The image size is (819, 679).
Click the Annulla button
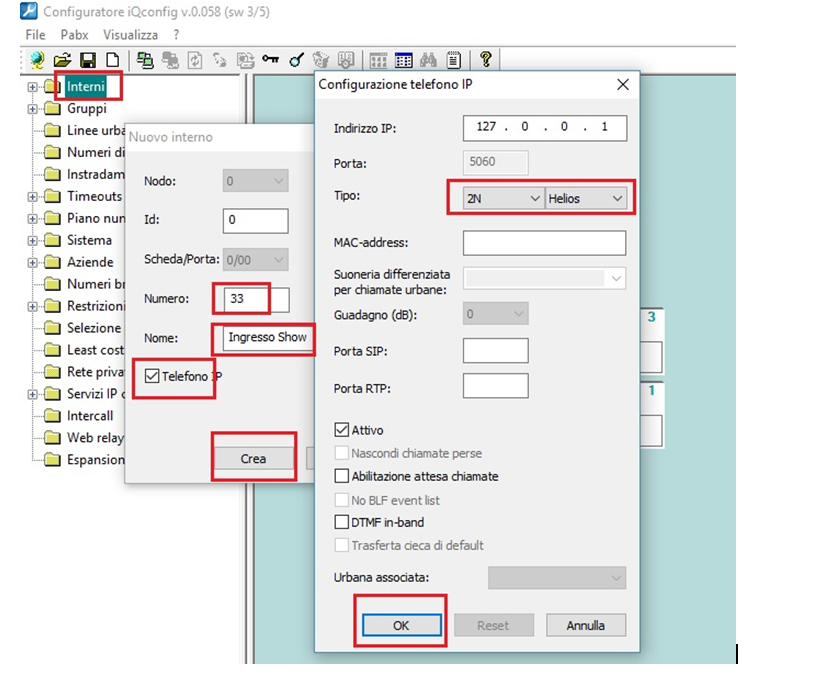point(586,625)
